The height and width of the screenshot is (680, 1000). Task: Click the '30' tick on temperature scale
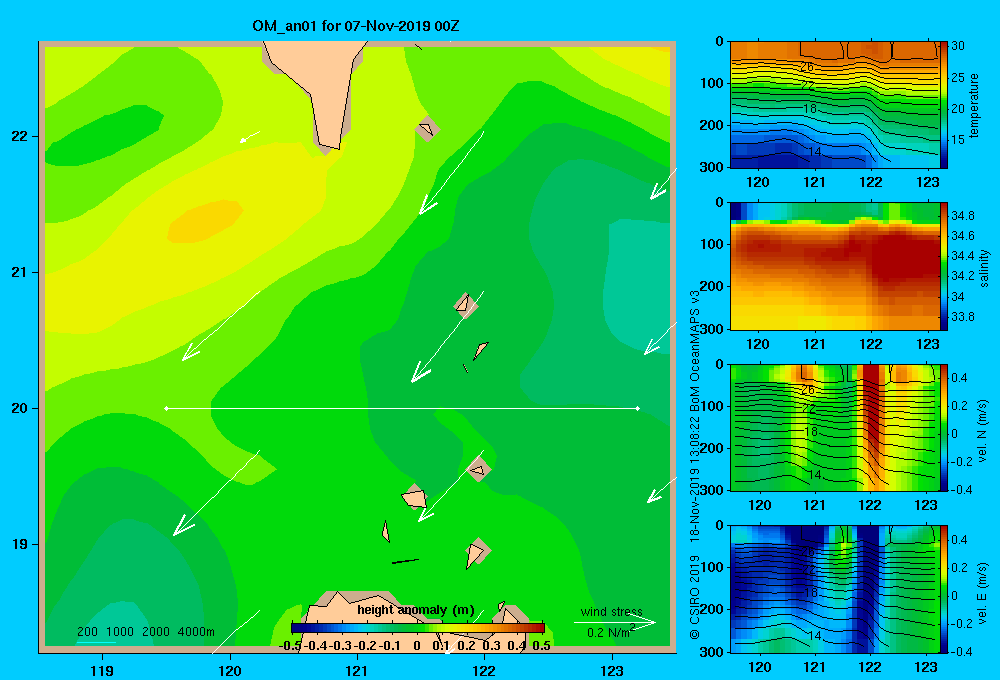pos(958,46)
